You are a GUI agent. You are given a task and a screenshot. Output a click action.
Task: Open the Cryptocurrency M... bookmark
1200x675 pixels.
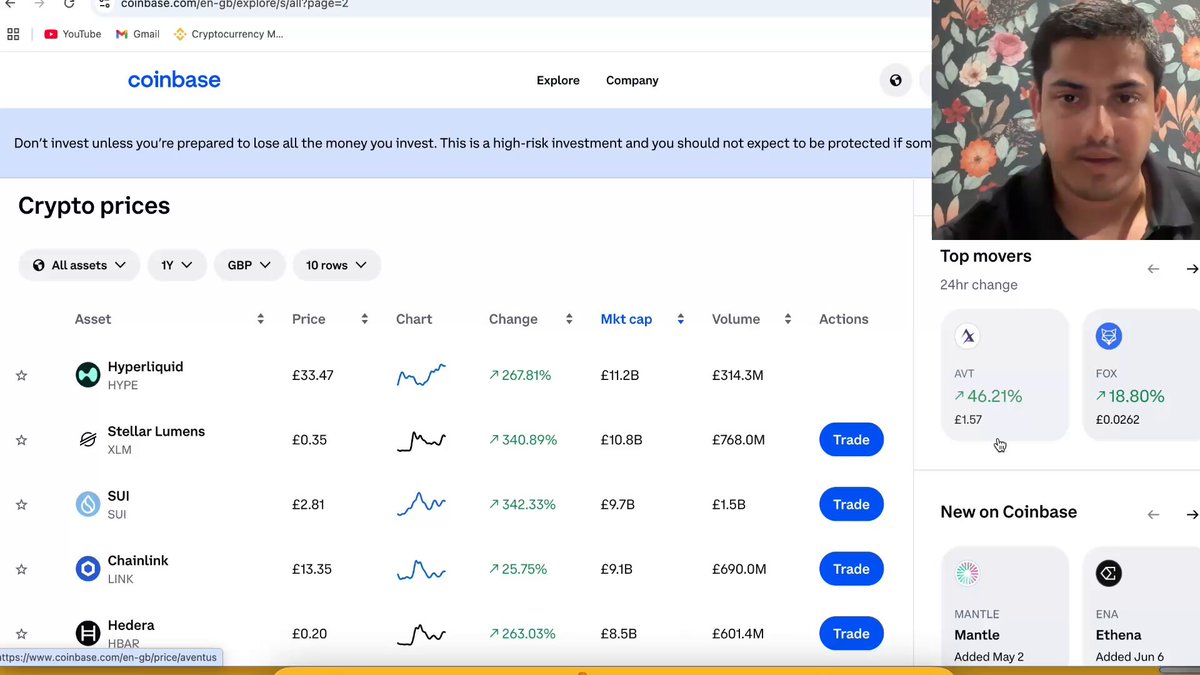(x=229, y=34)
